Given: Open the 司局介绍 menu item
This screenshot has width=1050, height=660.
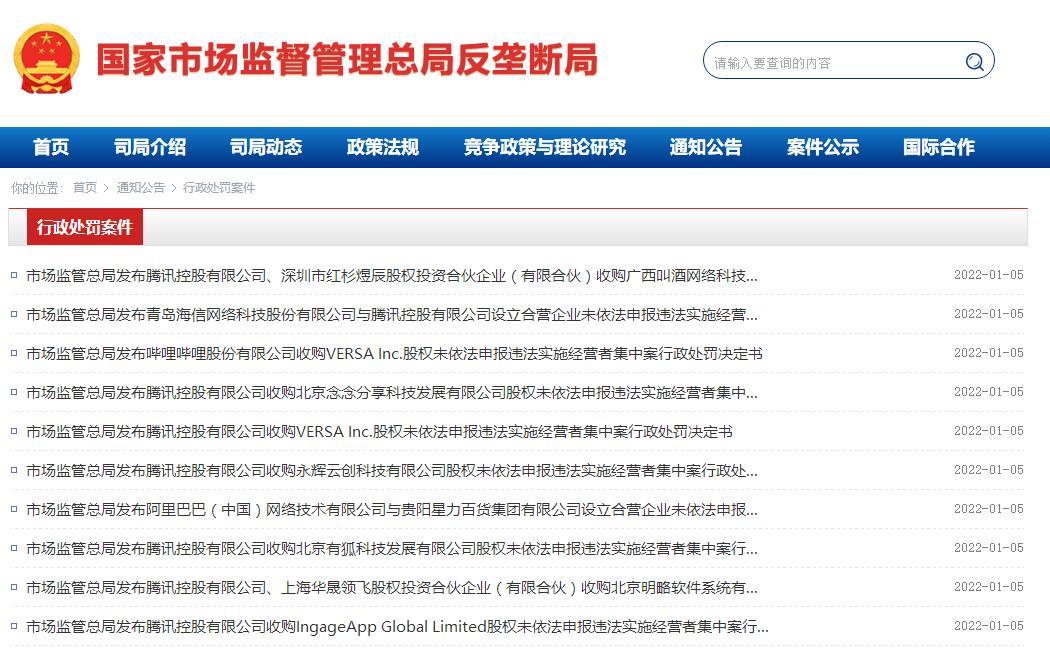Looking at the screenshot, I should [x=149, y=147].
